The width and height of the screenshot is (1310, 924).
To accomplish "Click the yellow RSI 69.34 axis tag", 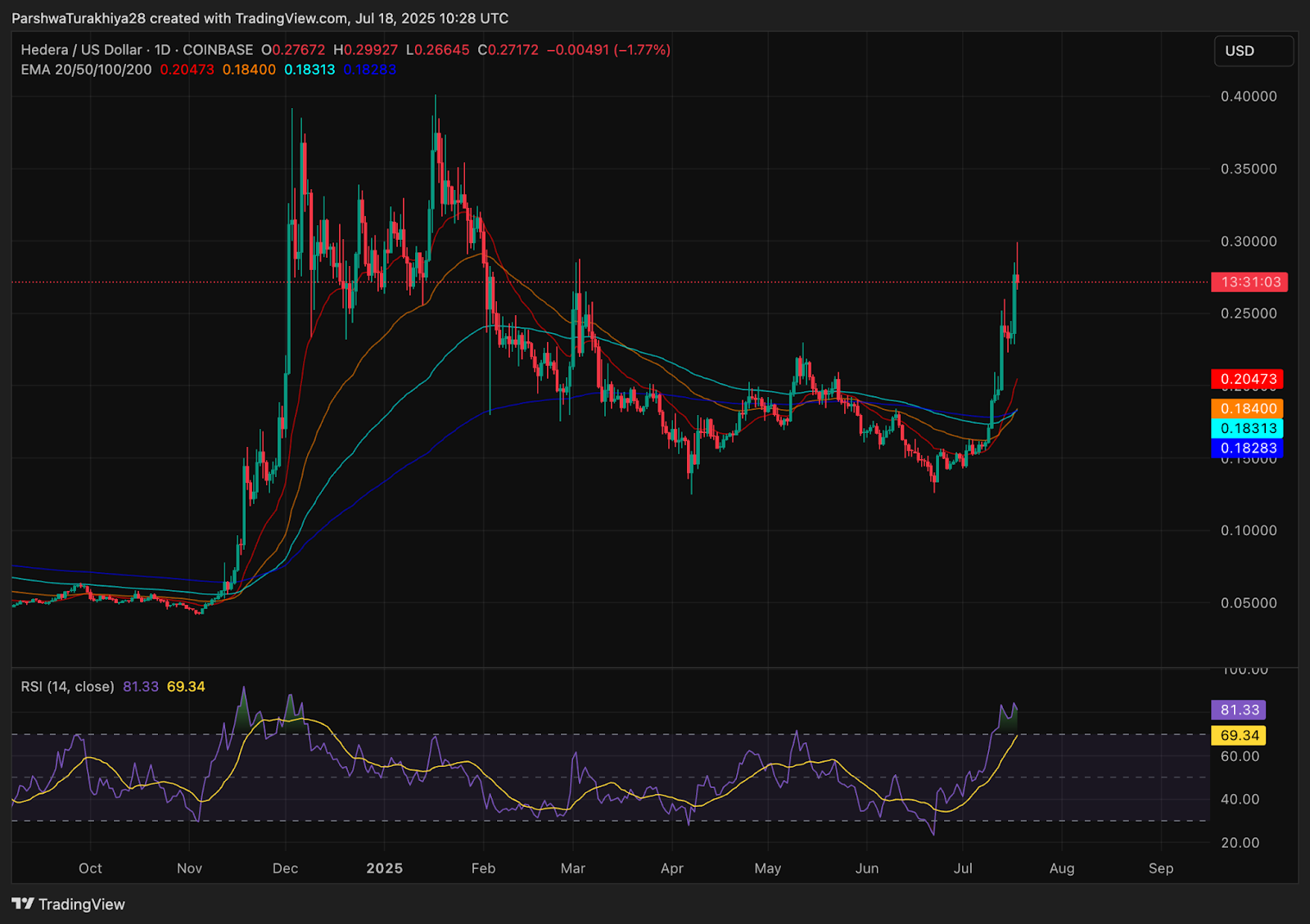I will tap(1239, 735).
